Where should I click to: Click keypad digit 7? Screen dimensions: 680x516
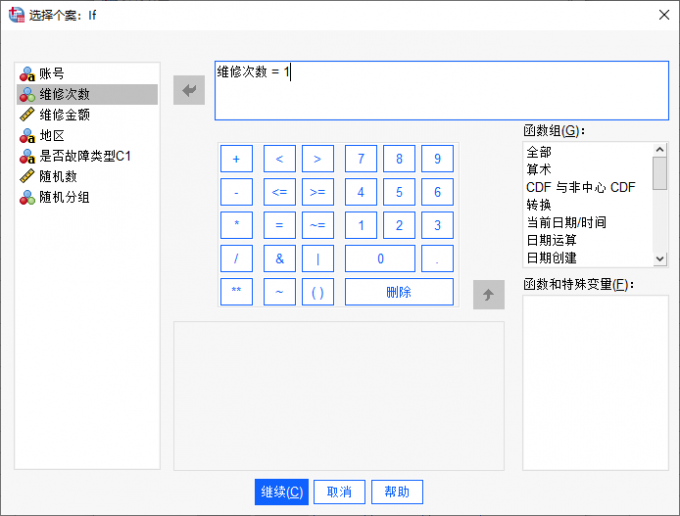[x=361, y=159]
